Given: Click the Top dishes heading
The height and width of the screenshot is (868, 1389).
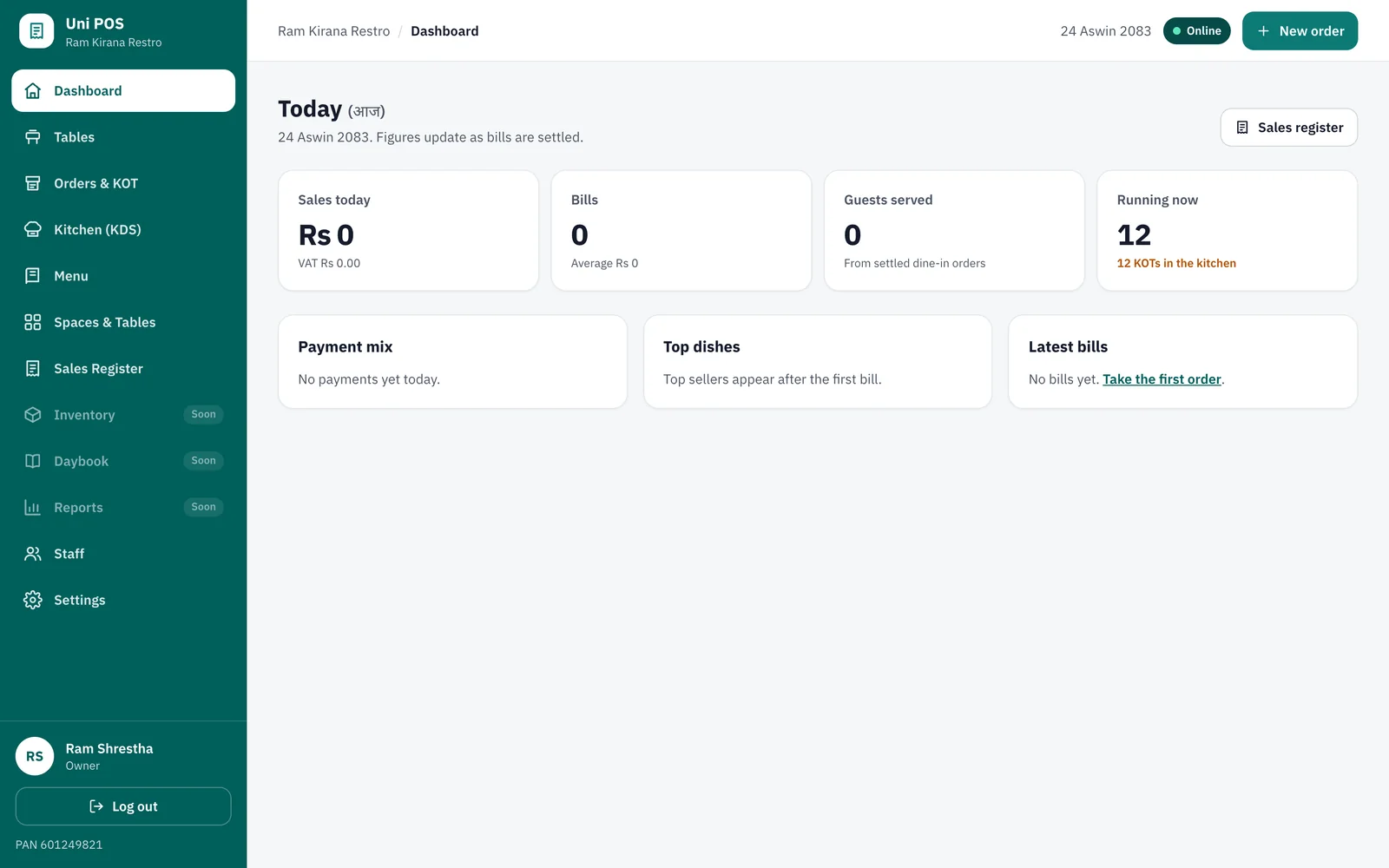Looking at the screenshot, I should point(701,346).
